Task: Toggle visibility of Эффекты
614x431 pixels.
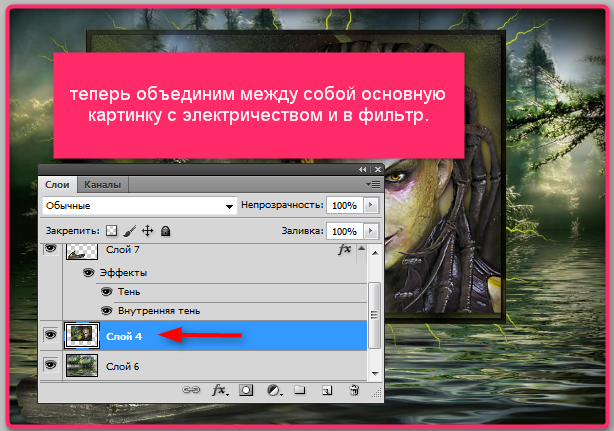Action: pos(88,272)
